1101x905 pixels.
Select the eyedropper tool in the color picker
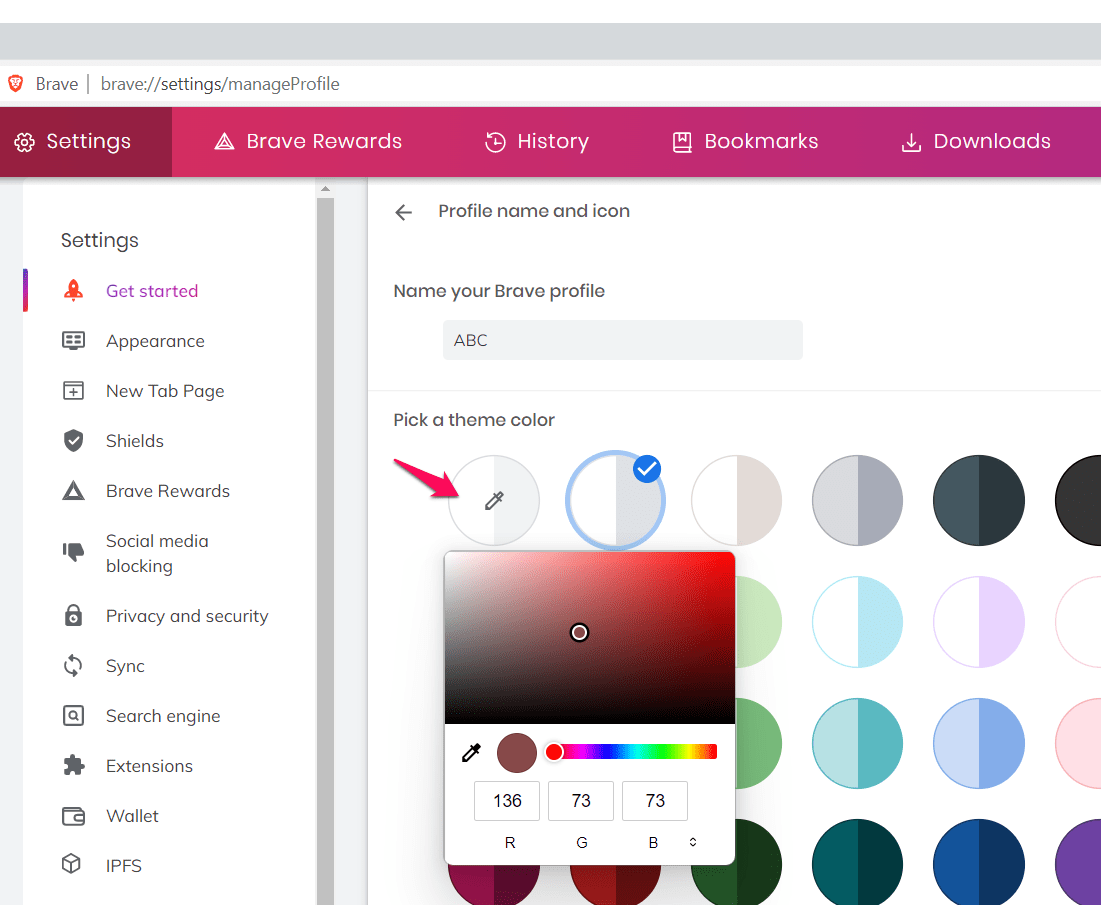[471, 753]
